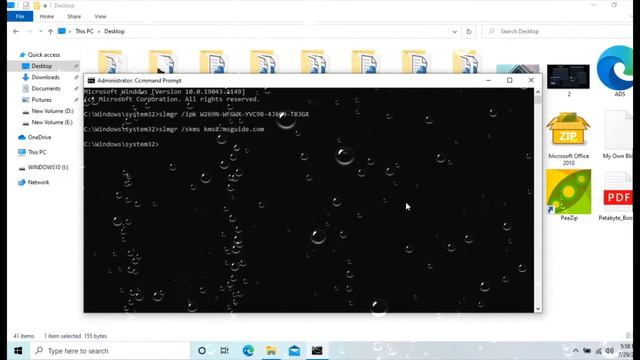Expand the address bar history dropdown
Image resolution: width=640 pixels, height=360 pixels.
pyautogui.click(x=454, y=31)
